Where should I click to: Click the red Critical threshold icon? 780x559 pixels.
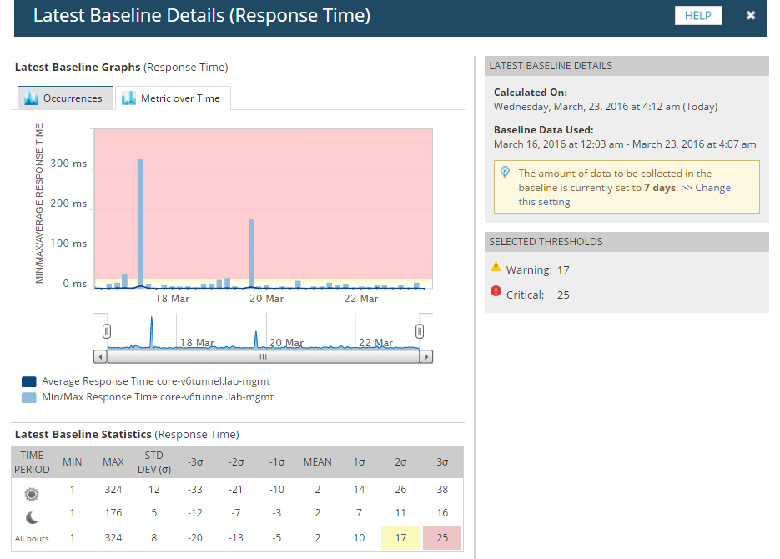pos(496,292)
